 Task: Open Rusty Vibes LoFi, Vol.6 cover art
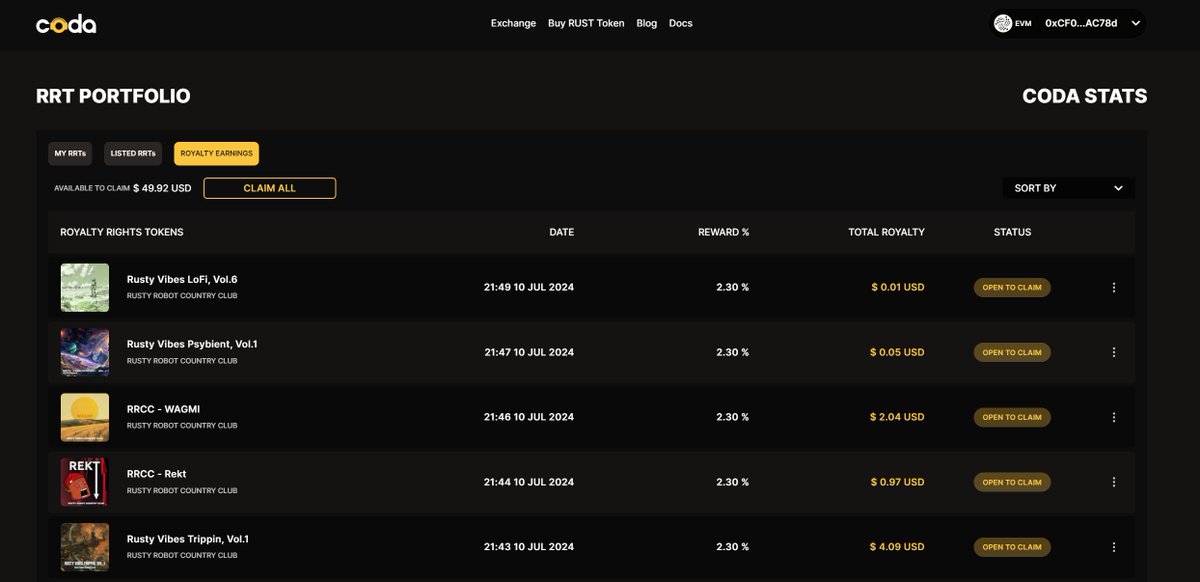pyautogui.click(x=85, y=288)
